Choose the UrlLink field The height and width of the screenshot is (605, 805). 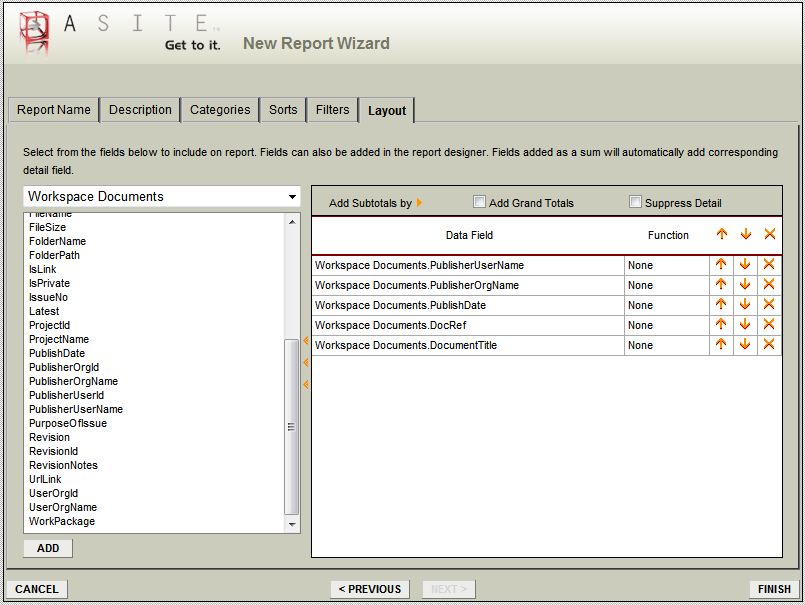(x=45, y=479)
